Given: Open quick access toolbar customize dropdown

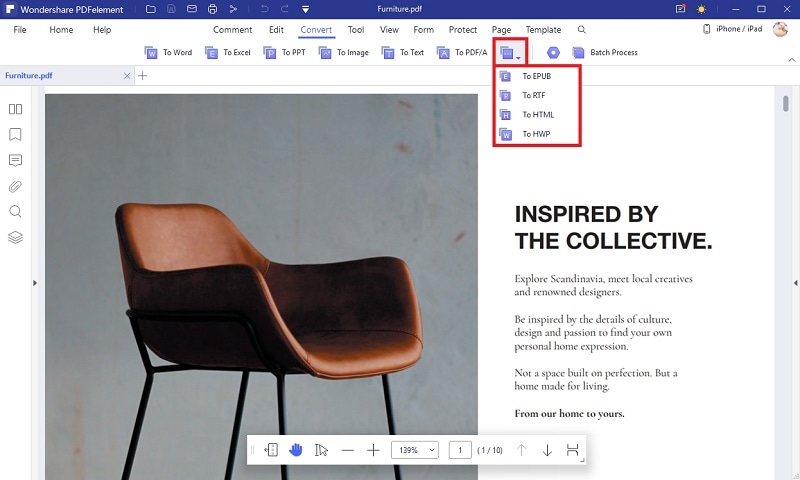Looking at the screenshot, I should click(305, 9).
